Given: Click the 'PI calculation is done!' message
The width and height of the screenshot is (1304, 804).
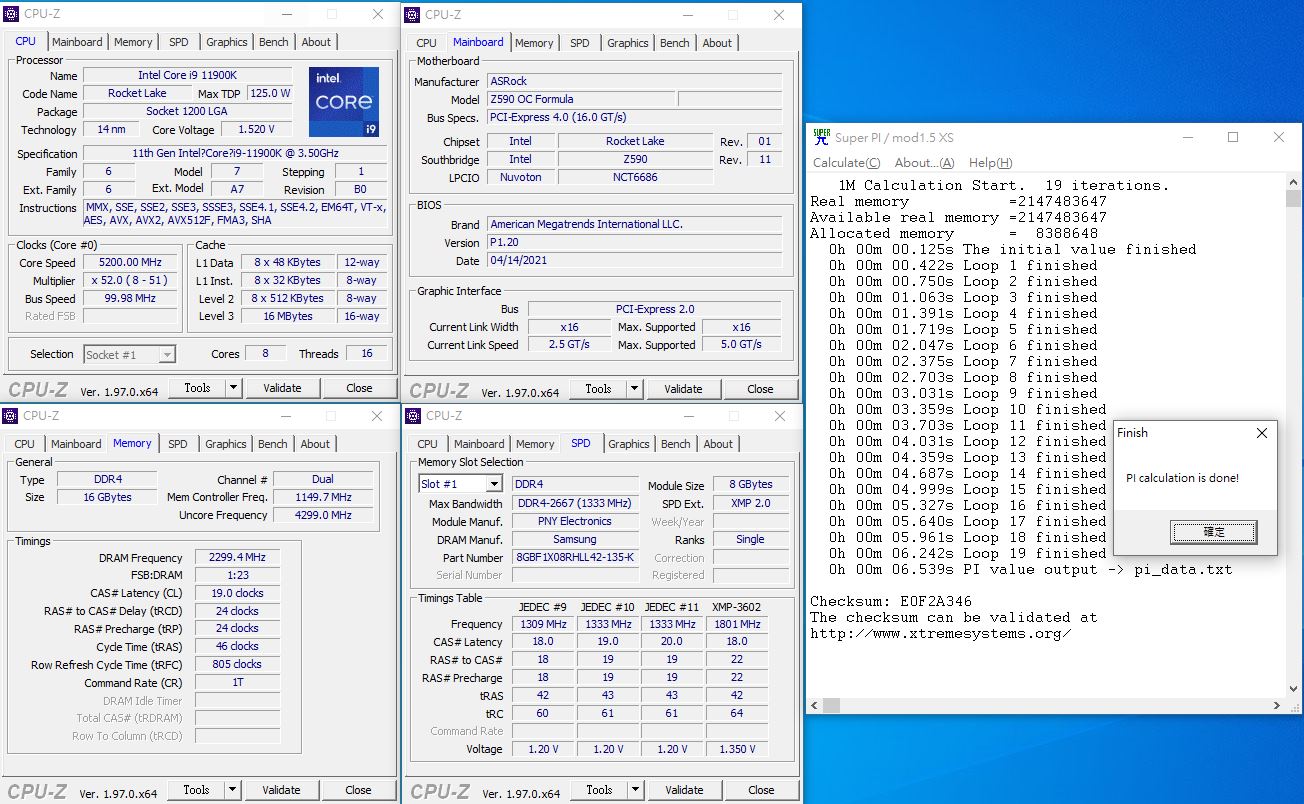Looking at the screenshot, I should 1182,478.
